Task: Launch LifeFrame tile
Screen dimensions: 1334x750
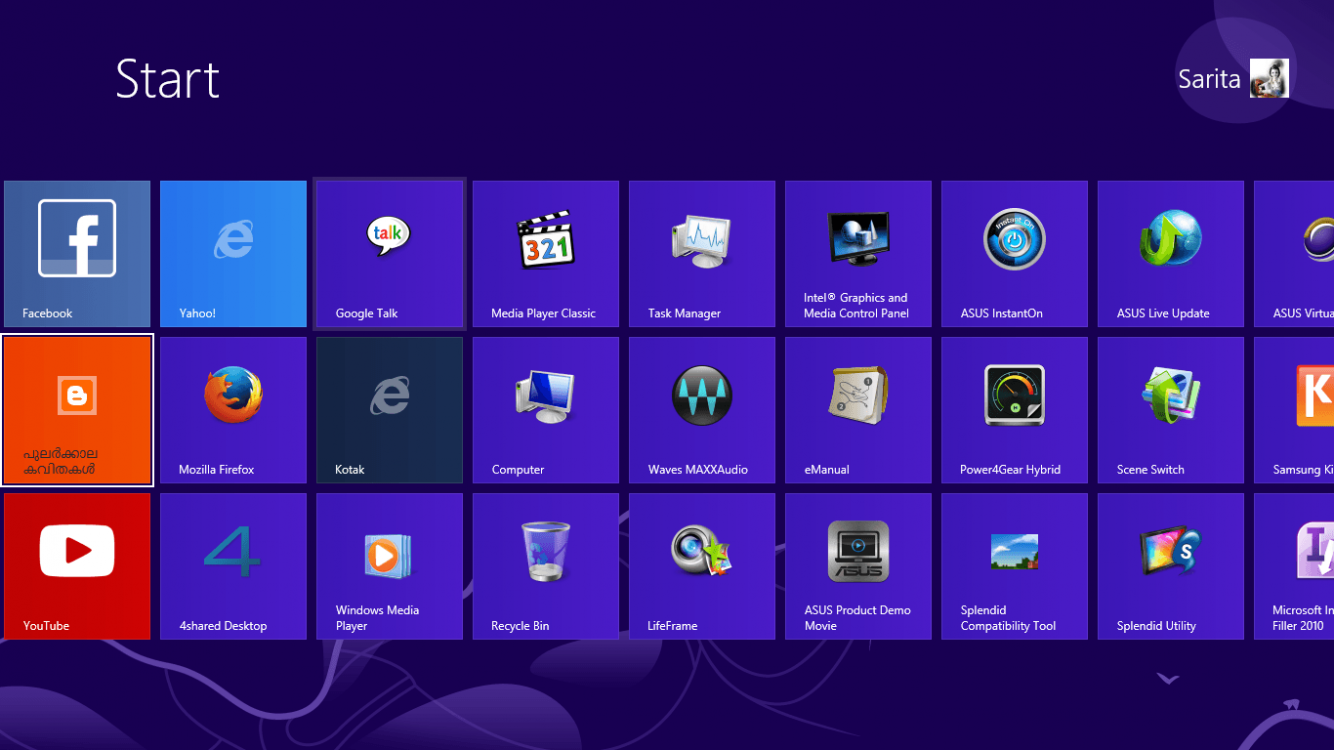Action: [702, 566]
